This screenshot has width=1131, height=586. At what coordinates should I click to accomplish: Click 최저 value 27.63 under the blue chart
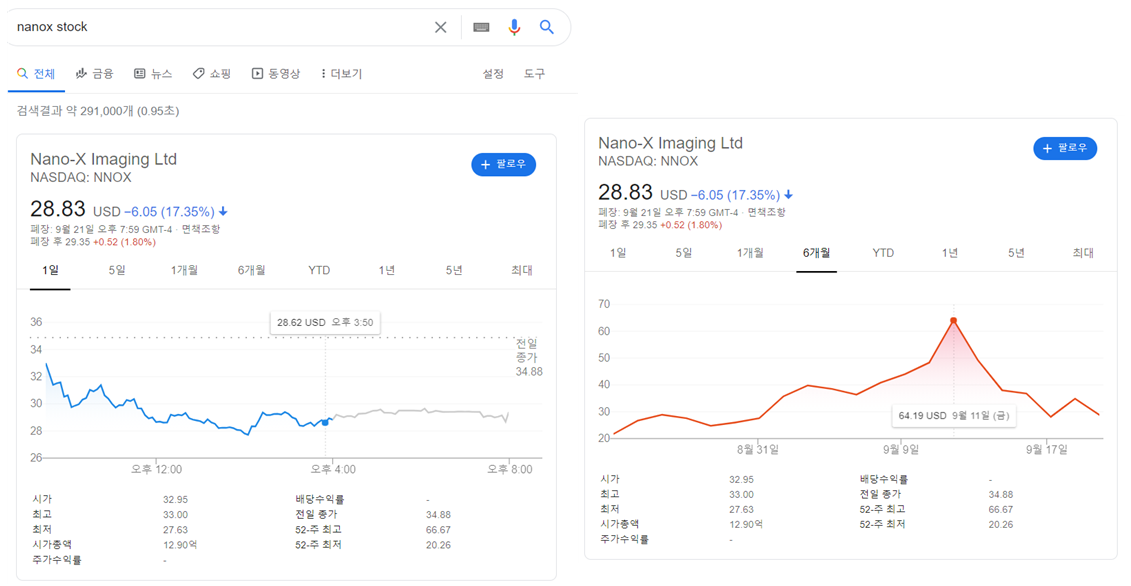click(x=175, y=530)
